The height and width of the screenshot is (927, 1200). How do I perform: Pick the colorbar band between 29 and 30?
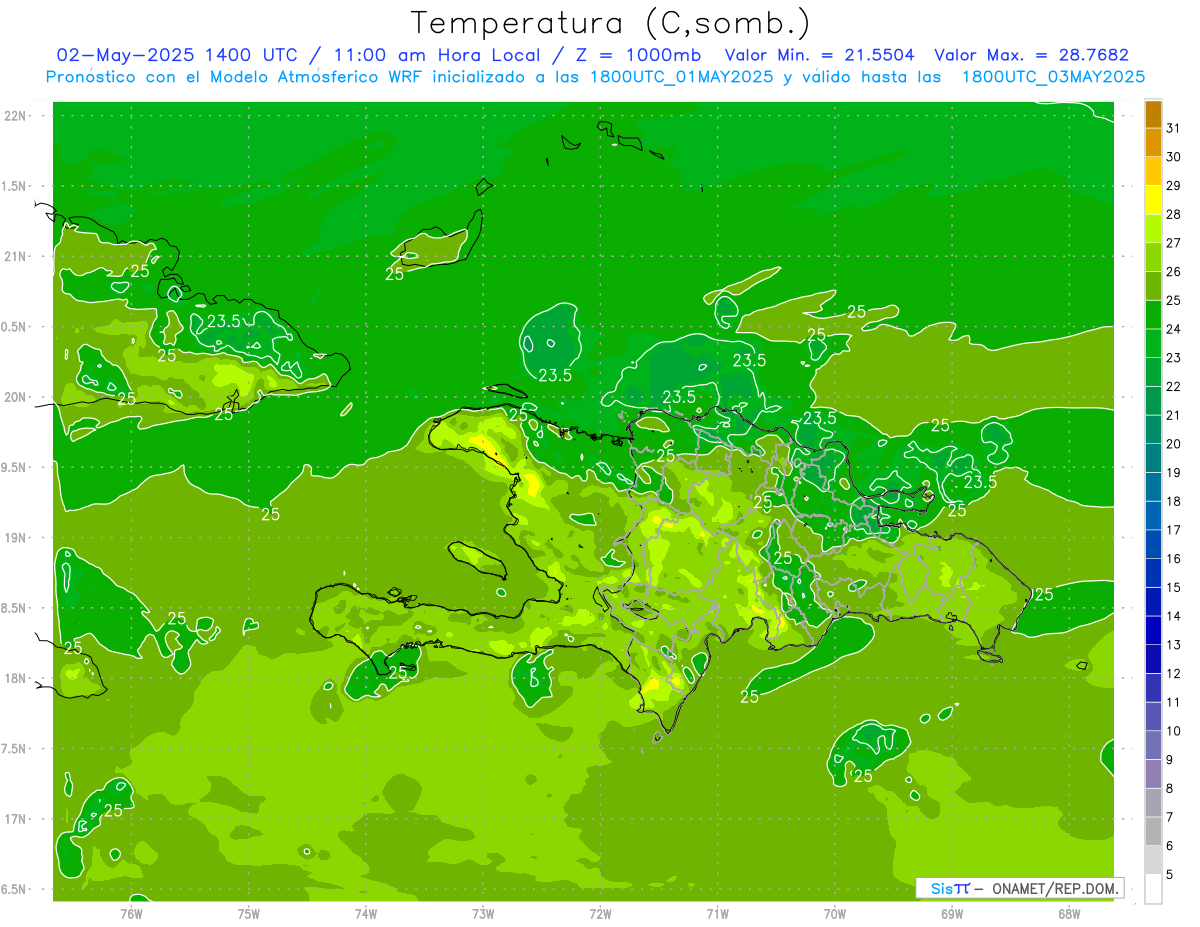pos(1153,172)
